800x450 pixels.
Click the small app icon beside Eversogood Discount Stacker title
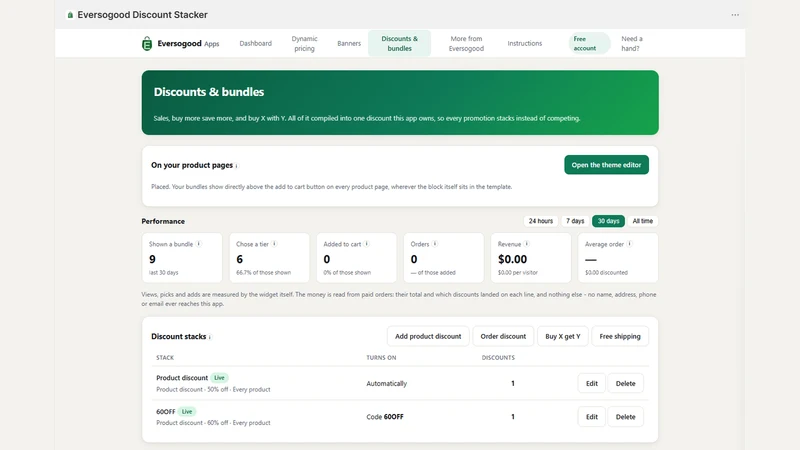[x=70, y=15]
